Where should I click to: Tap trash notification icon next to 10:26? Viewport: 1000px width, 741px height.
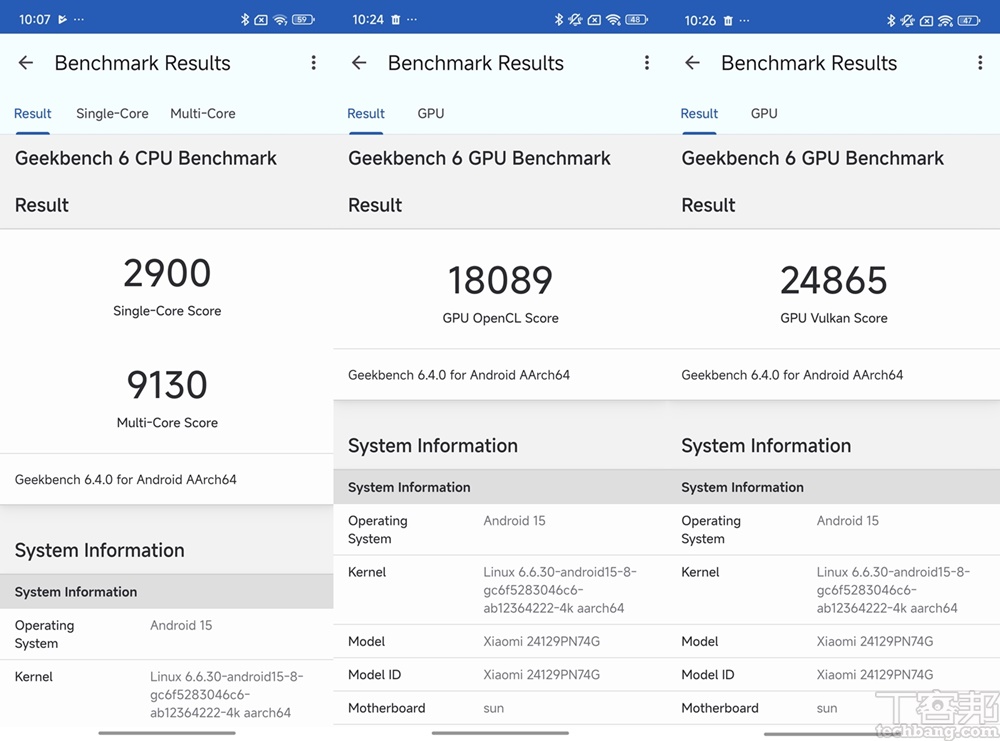728,20
